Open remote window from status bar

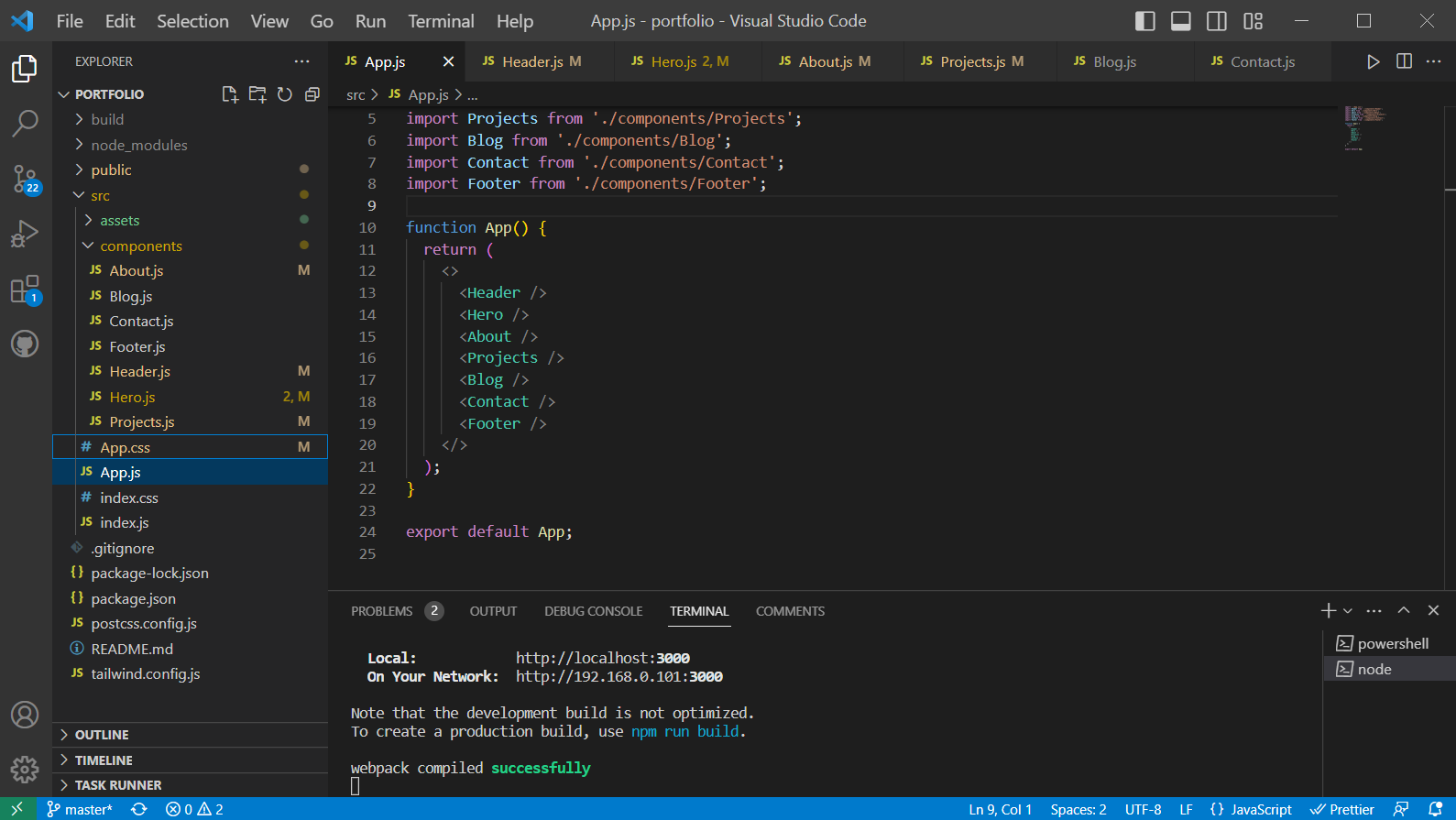17,809
